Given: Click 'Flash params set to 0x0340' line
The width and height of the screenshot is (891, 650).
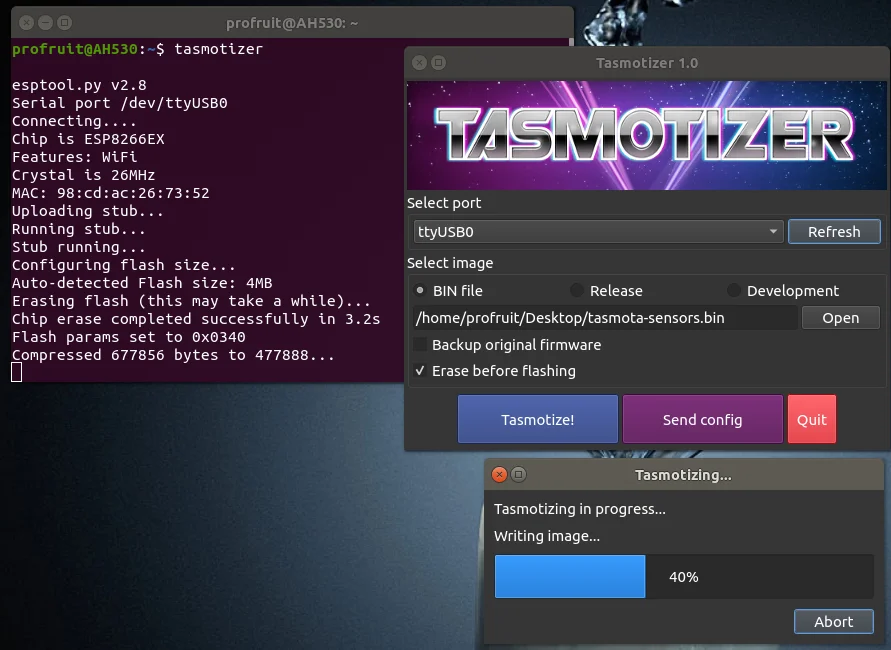Looking at the screenshot, I should point(128,337).
